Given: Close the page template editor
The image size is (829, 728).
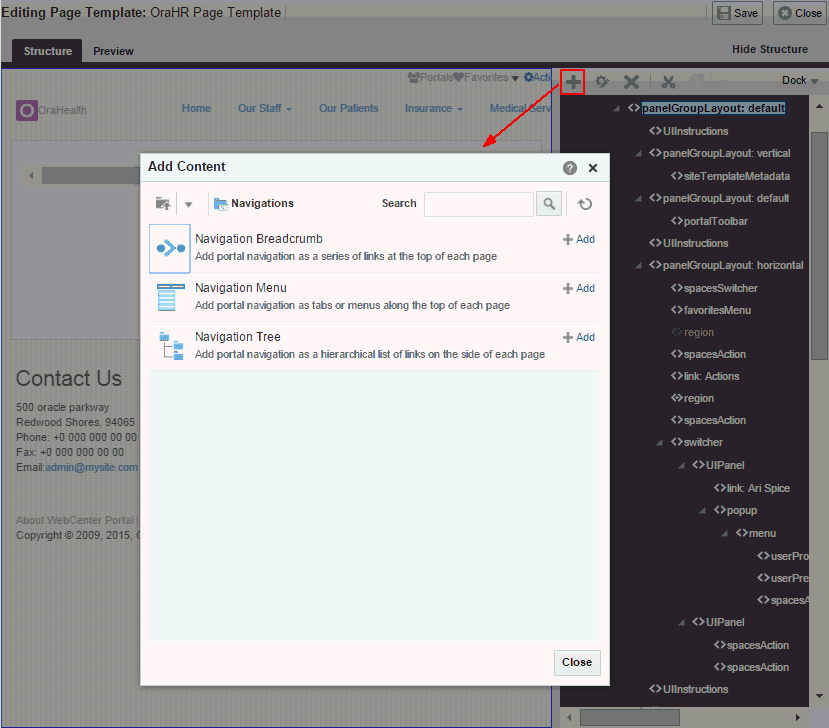Looking at the screenshot, I should tap(800, 13).
